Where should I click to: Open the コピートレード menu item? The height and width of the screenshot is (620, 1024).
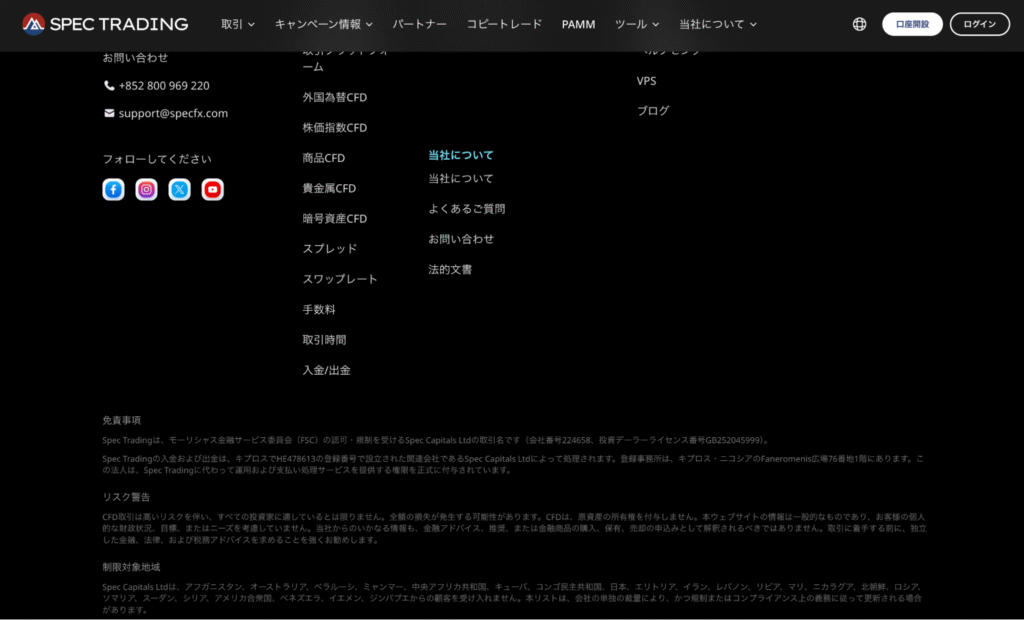tap(504, 24)
